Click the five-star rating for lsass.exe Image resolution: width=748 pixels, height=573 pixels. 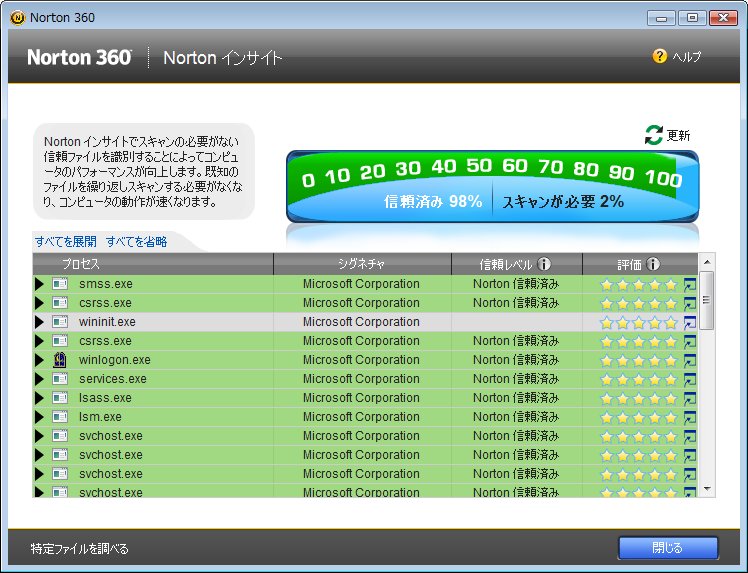point(639,399)
